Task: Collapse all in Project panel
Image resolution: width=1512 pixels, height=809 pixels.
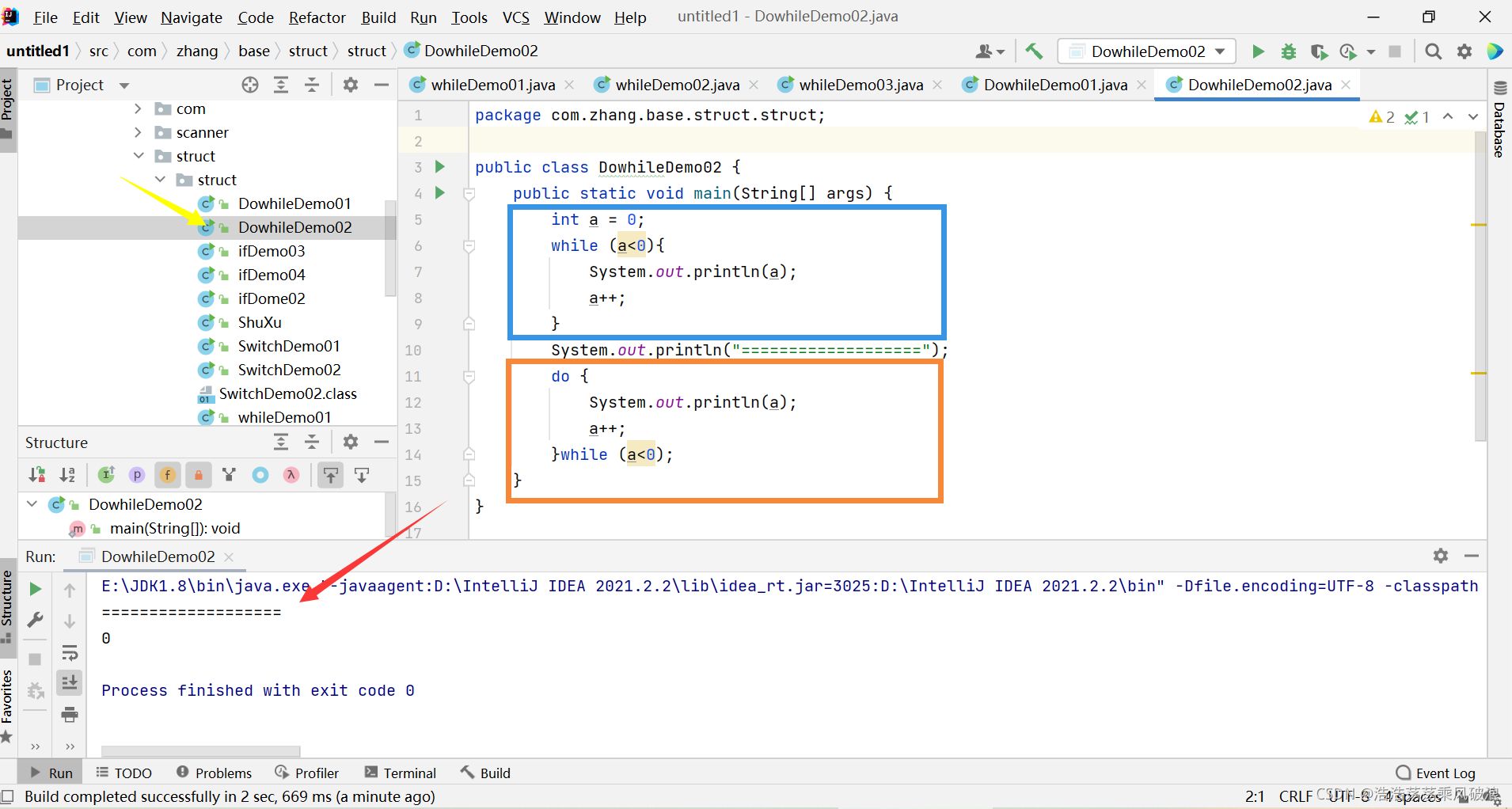Action: (x=312, y=85)
